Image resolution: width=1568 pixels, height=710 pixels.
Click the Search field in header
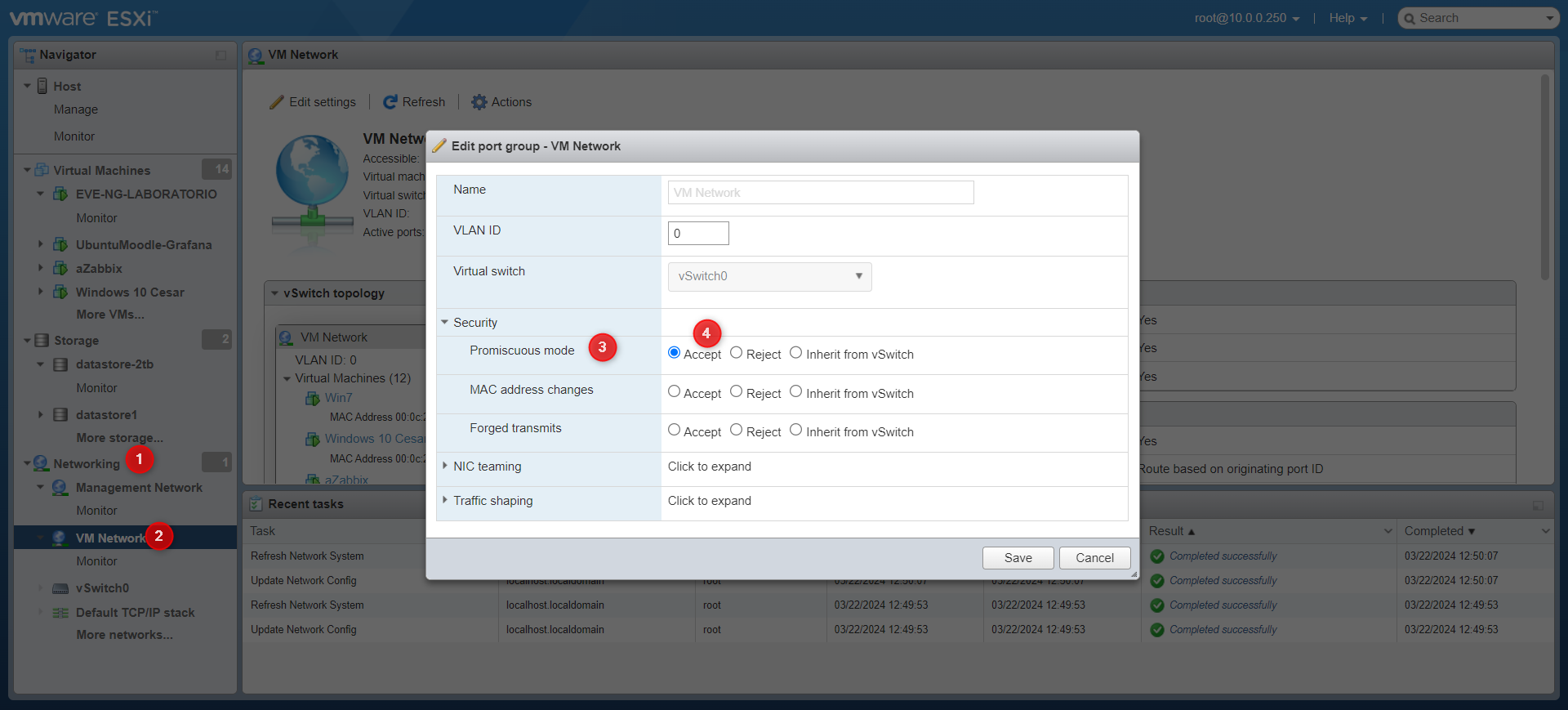pyautogui.click(x=1479, y=18)
